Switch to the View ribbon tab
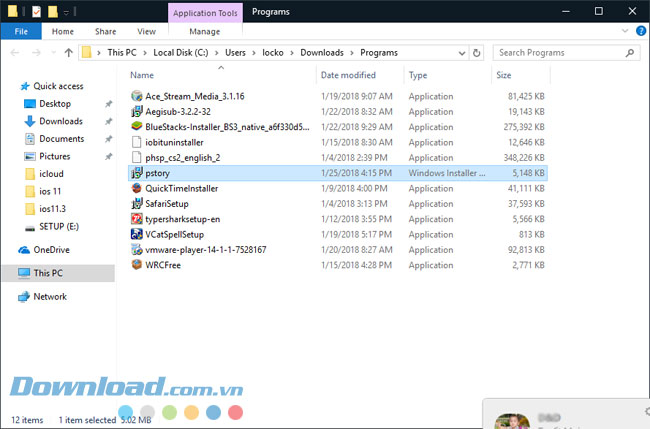The image size is (650, 429). pyautogui.click(x=146, y=32)
